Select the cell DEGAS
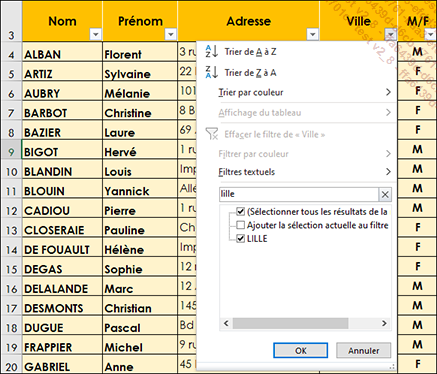 pos(62,267)
